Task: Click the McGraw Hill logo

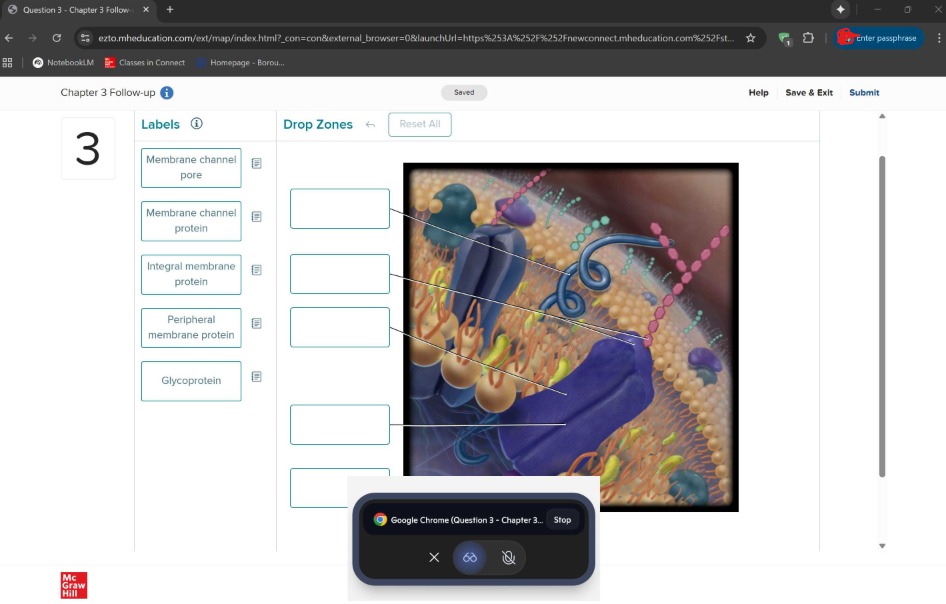Action: click(x=74, y=585)
